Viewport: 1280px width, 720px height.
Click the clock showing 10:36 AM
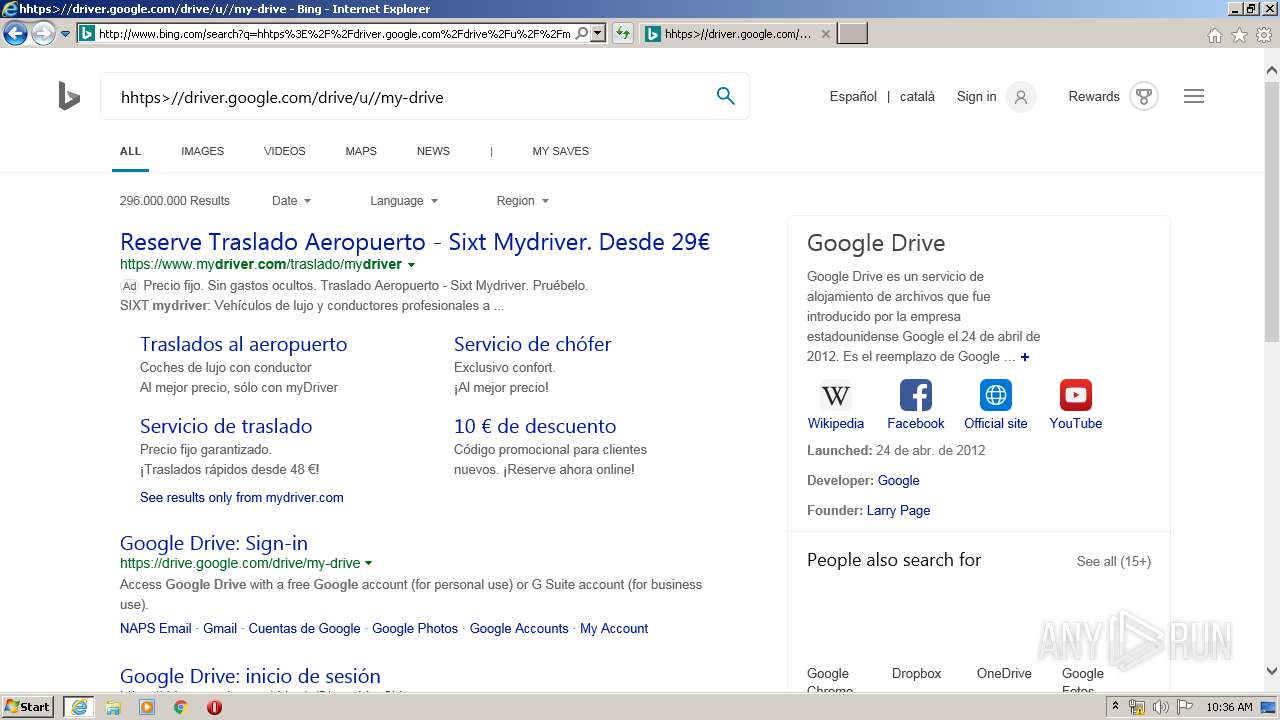click(x=1229, y=707)
